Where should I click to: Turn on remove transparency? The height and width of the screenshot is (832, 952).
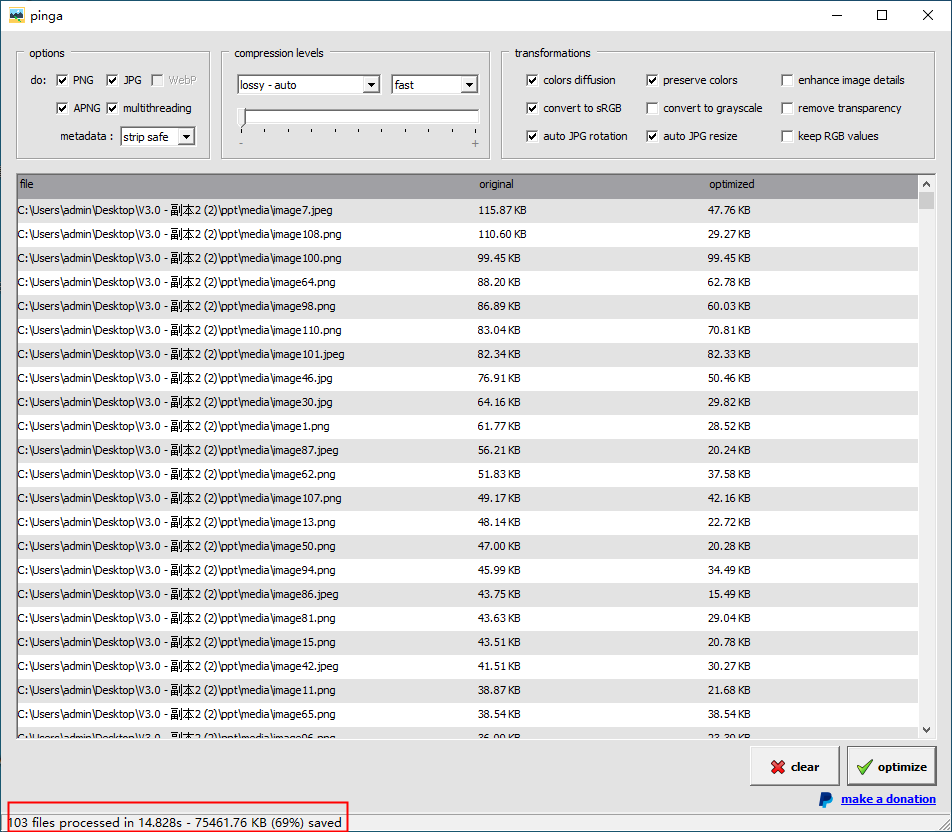tap(788, 108)
